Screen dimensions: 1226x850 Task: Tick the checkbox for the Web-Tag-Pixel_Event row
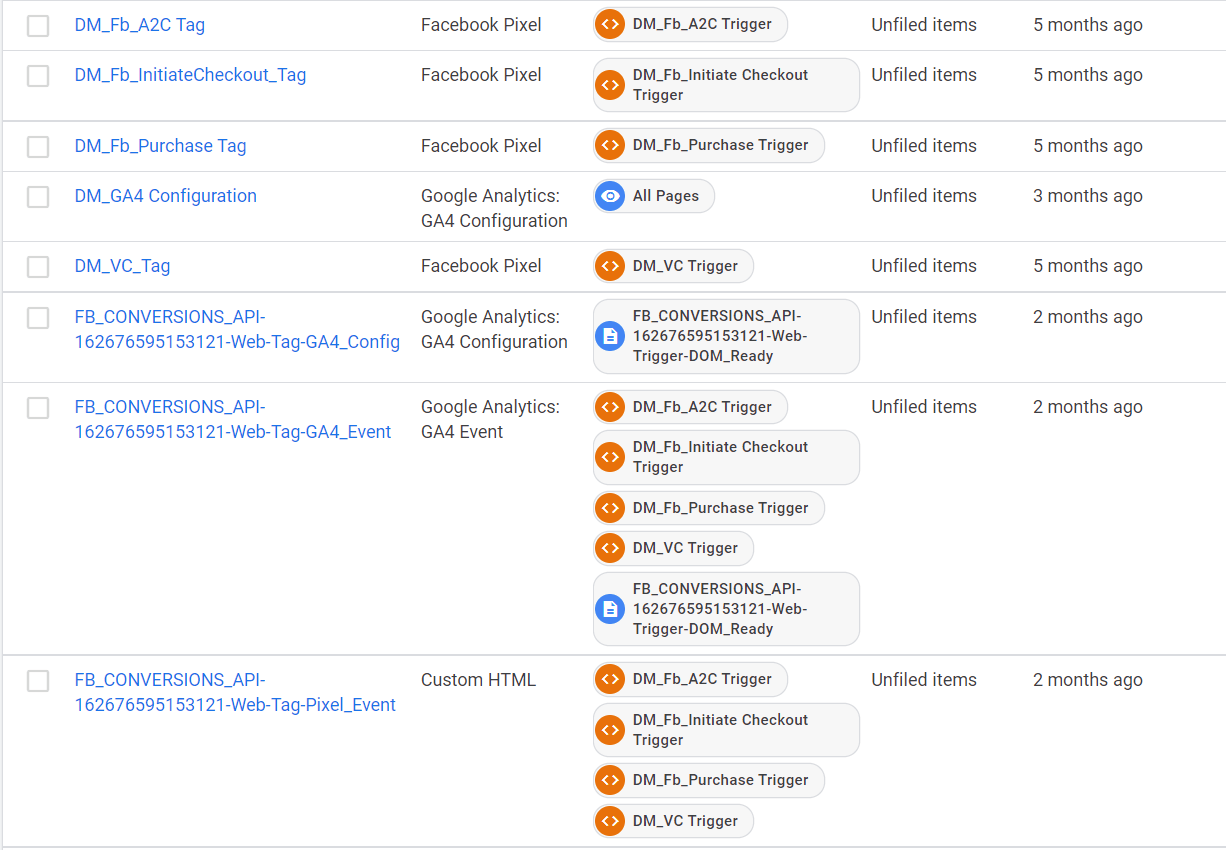(x=38, y=681)
